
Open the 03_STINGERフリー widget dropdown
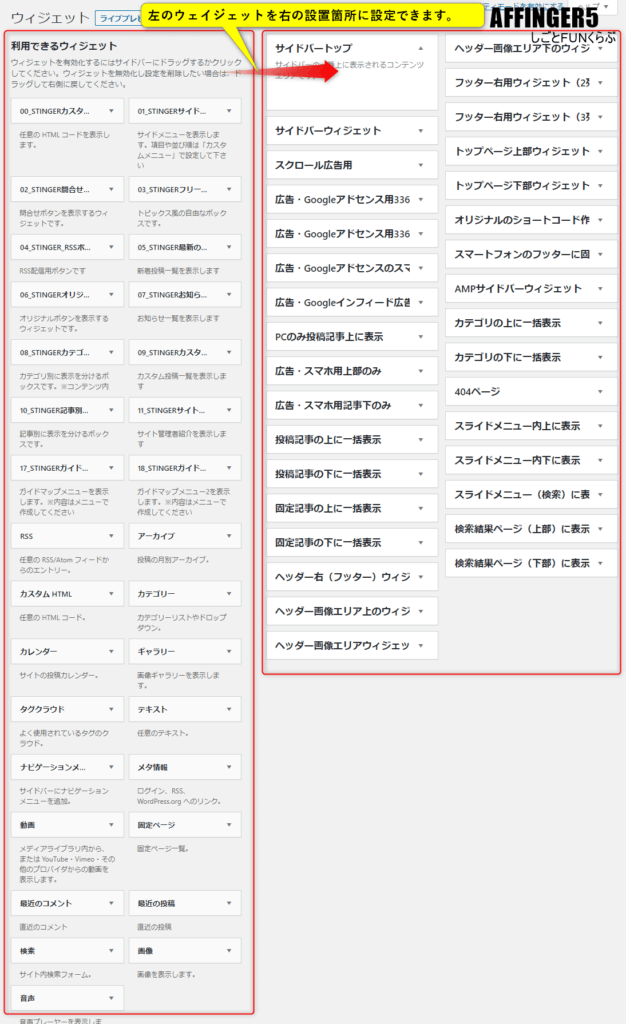click(229, 189)
